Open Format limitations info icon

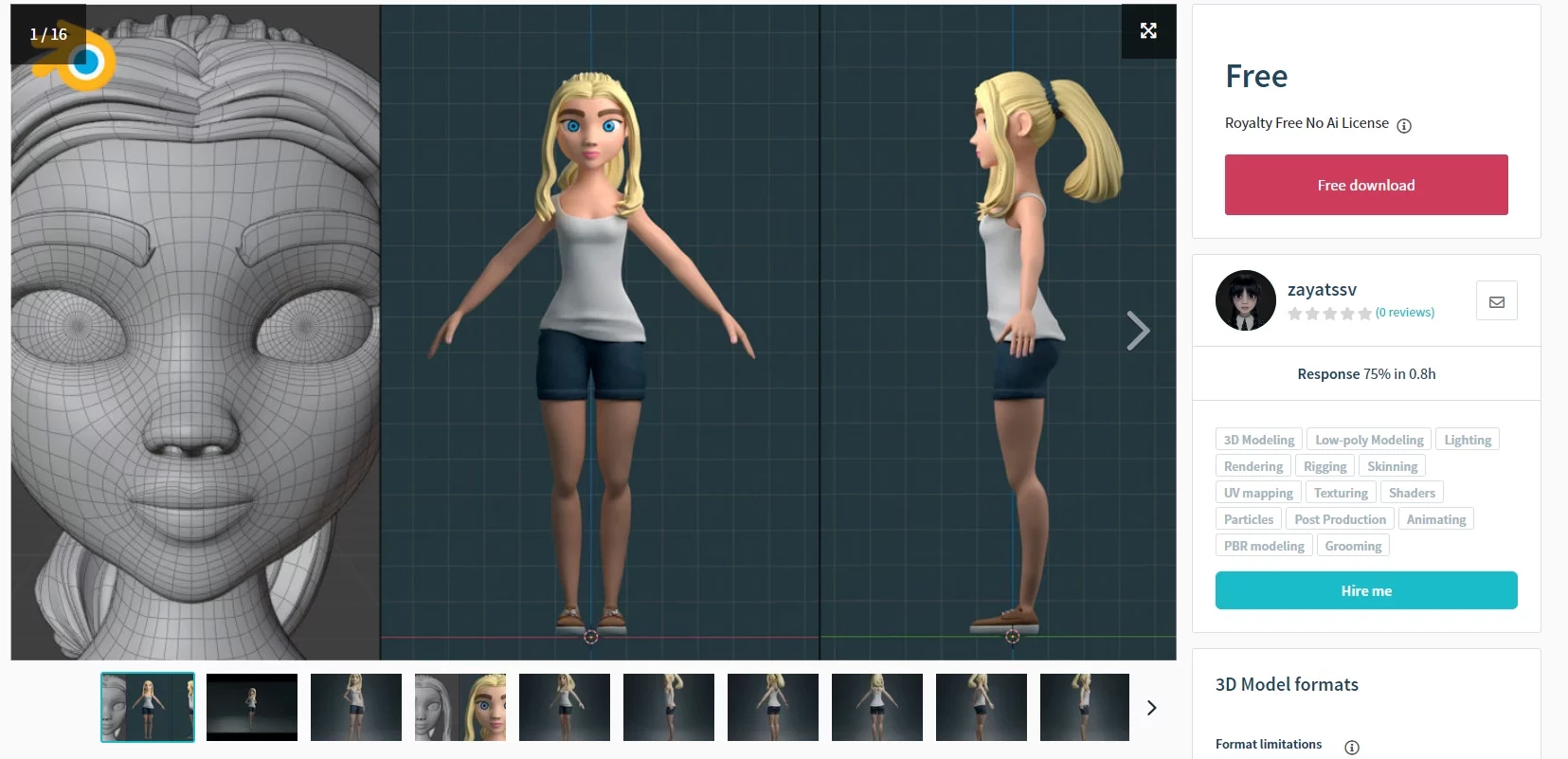(x=1352, y=747)
